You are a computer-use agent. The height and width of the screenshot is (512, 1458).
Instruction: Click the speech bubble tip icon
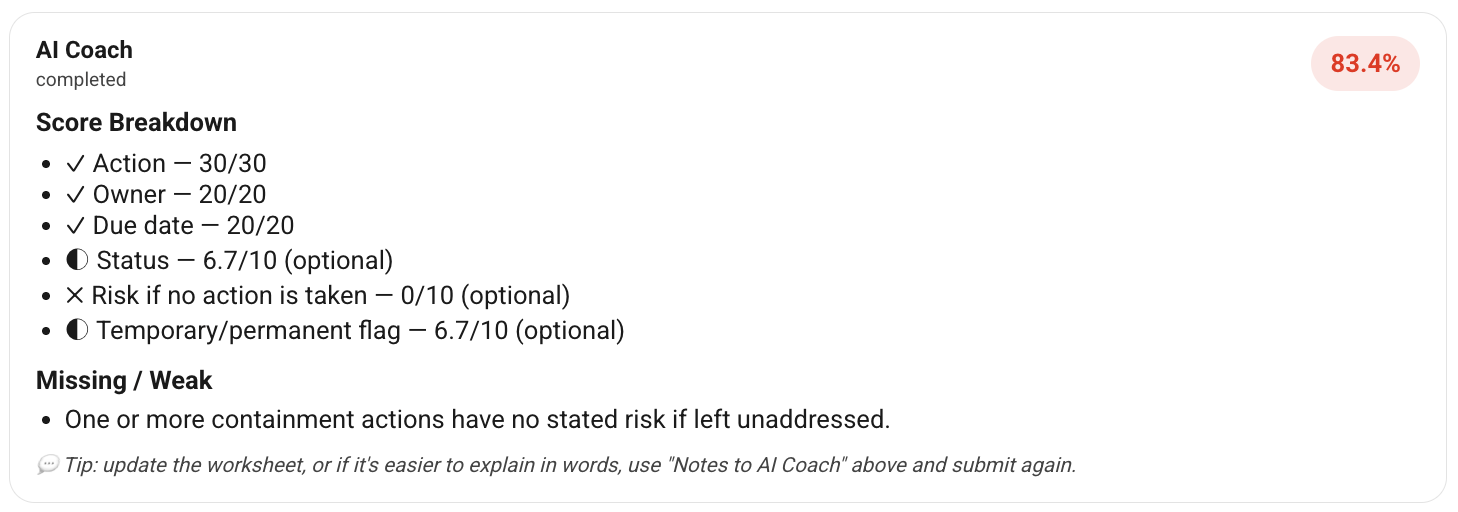[48, 465]
